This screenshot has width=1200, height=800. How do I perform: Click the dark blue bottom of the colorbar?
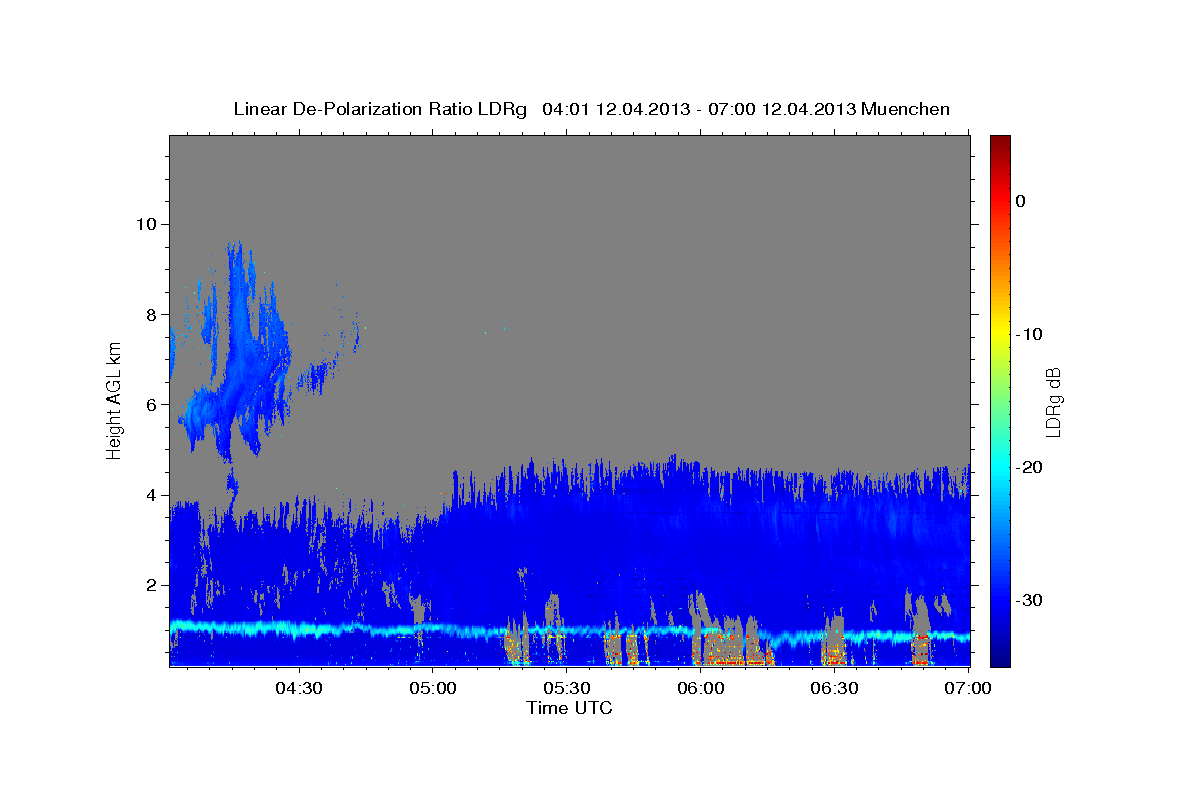click(x=1000, y=655)
